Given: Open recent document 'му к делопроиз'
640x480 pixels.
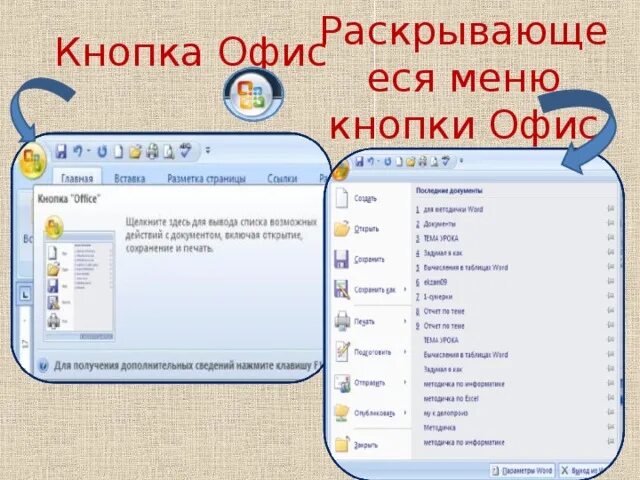Looking at the screenshot, I should coord(446,413).
